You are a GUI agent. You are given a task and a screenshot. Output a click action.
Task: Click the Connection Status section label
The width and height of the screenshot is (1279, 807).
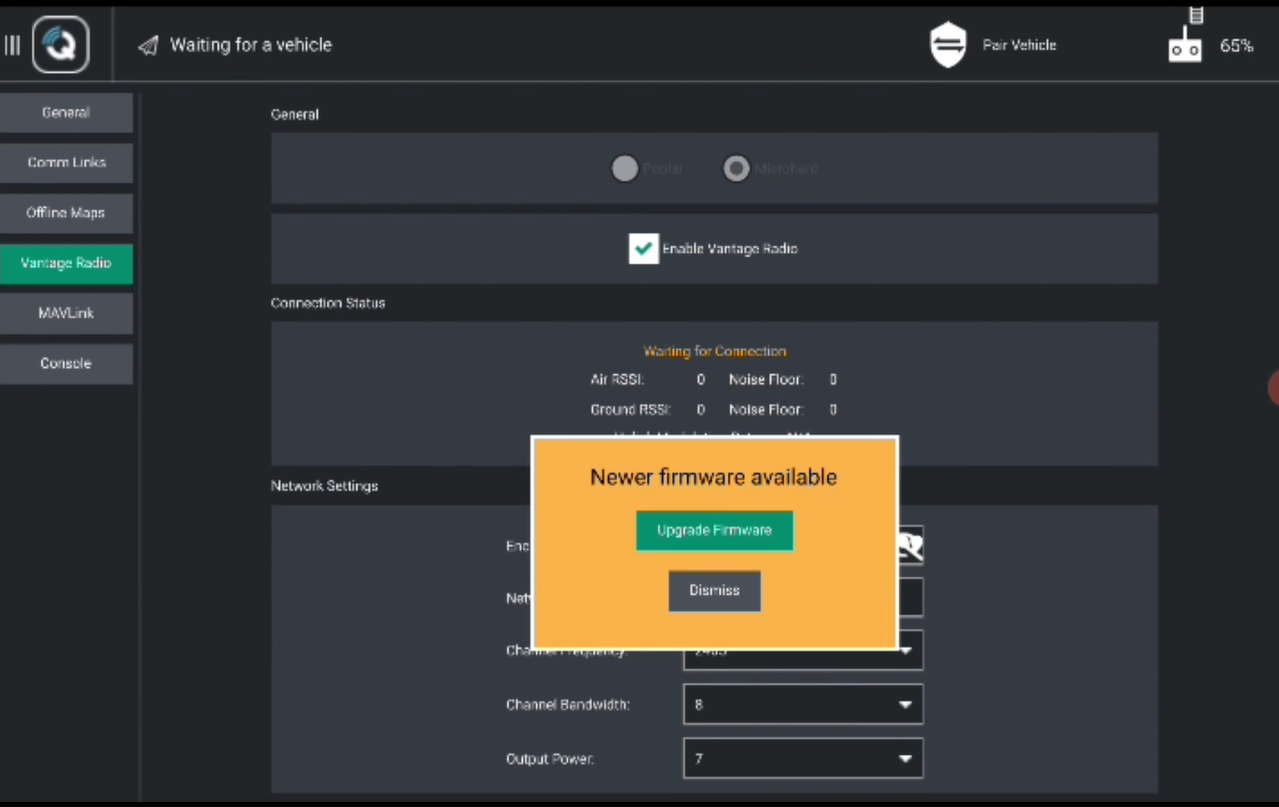328,303
